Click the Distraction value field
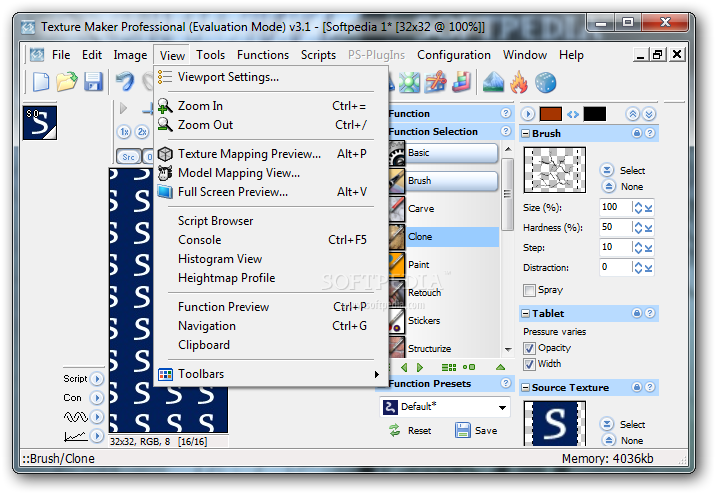 (615, 268)
